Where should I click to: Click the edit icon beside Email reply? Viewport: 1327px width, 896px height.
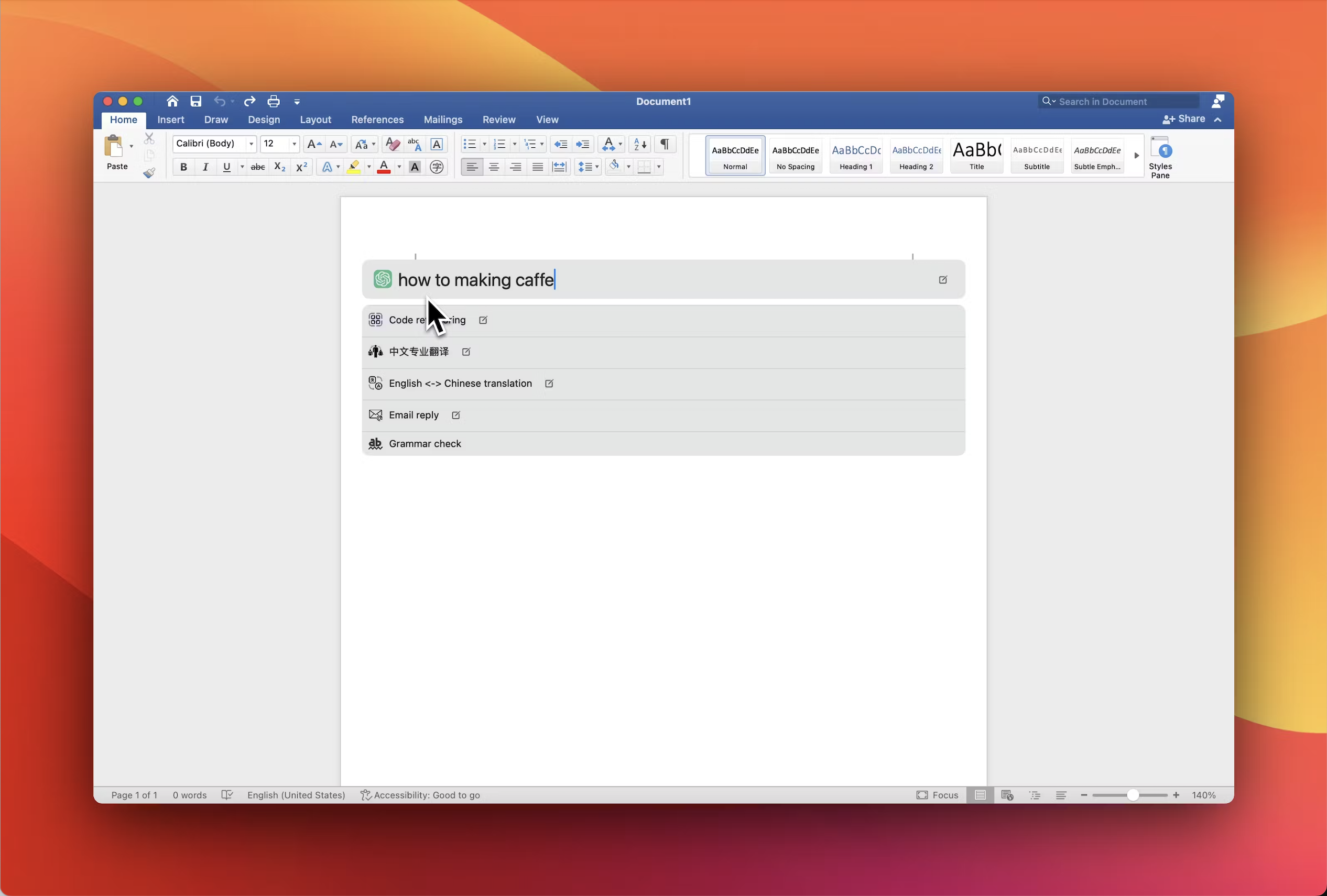[455, 416]
